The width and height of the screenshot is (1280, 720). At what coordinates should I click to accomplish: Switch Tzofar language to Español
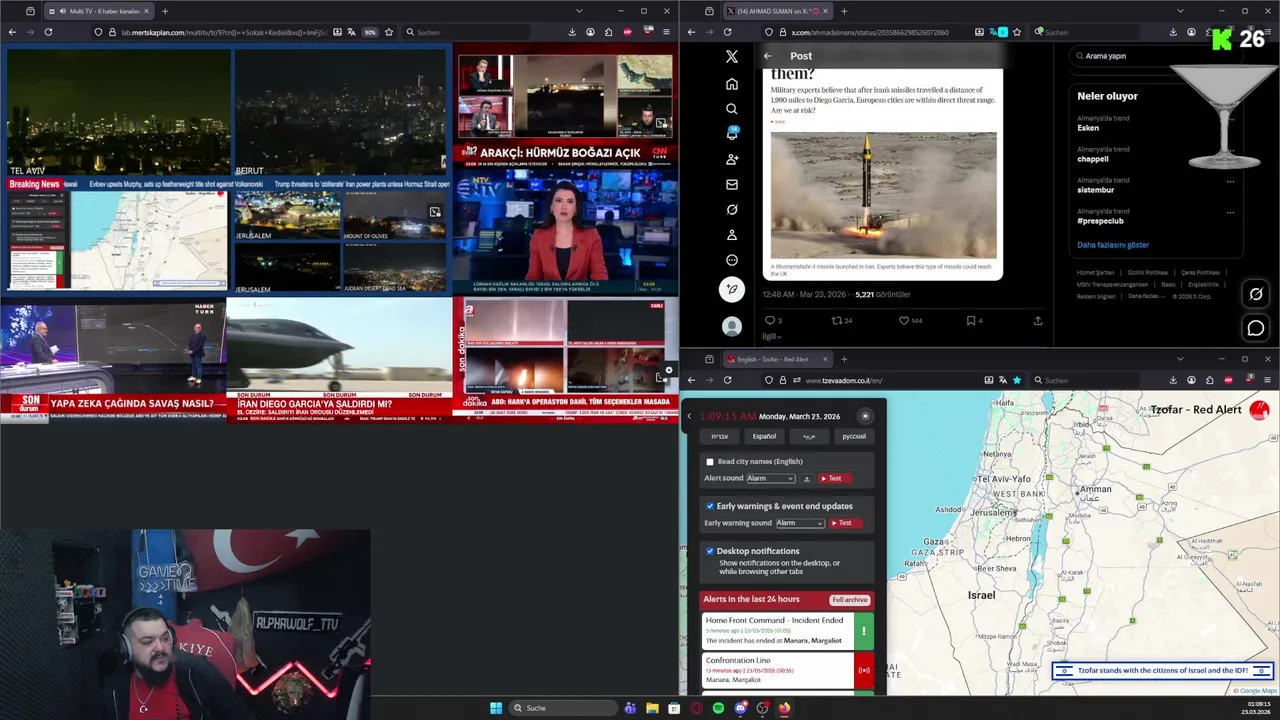[x=764, y=437]
